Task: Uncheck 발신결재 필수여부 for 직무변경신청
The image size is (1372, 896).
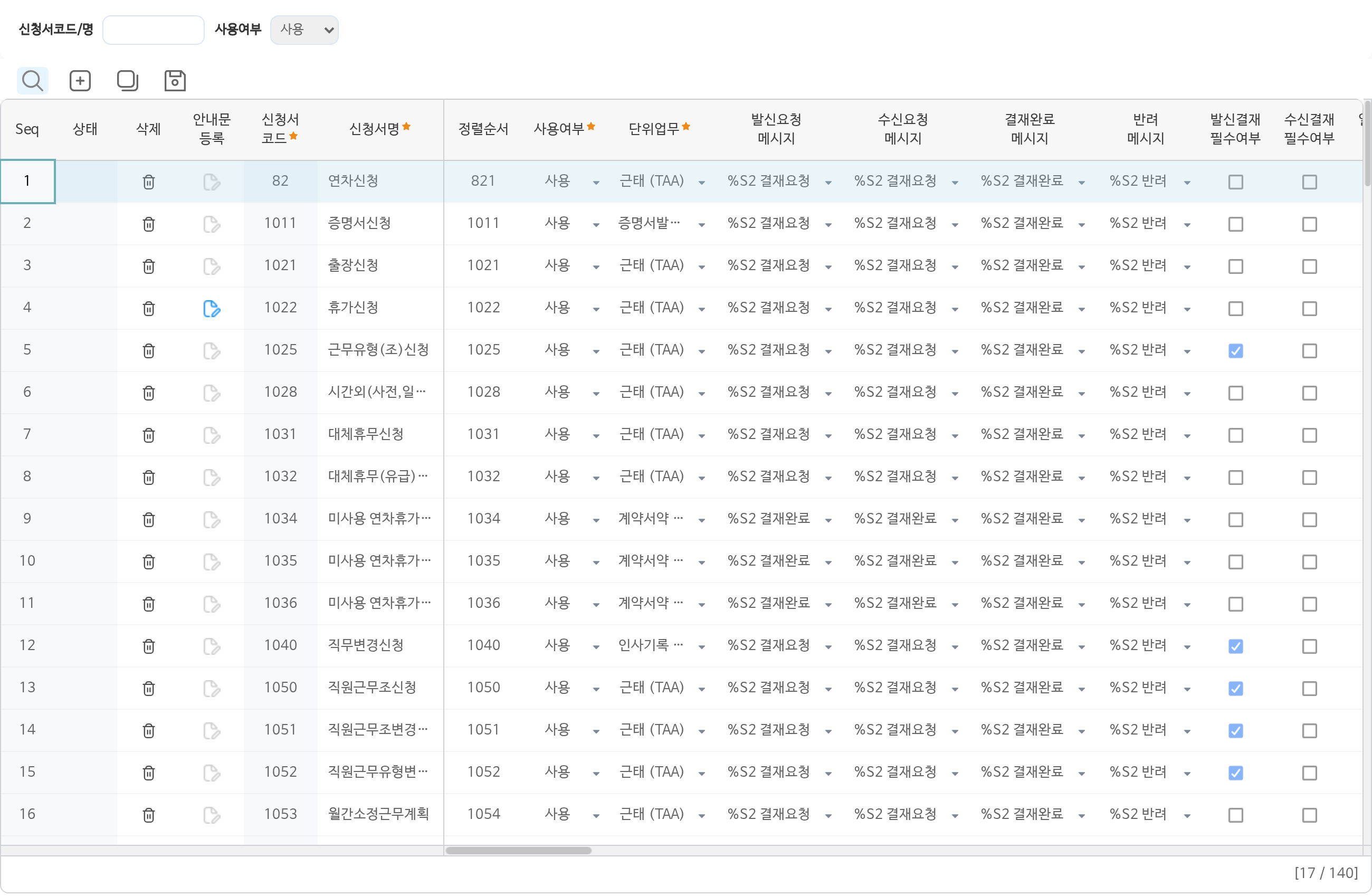Action: 1235,646
